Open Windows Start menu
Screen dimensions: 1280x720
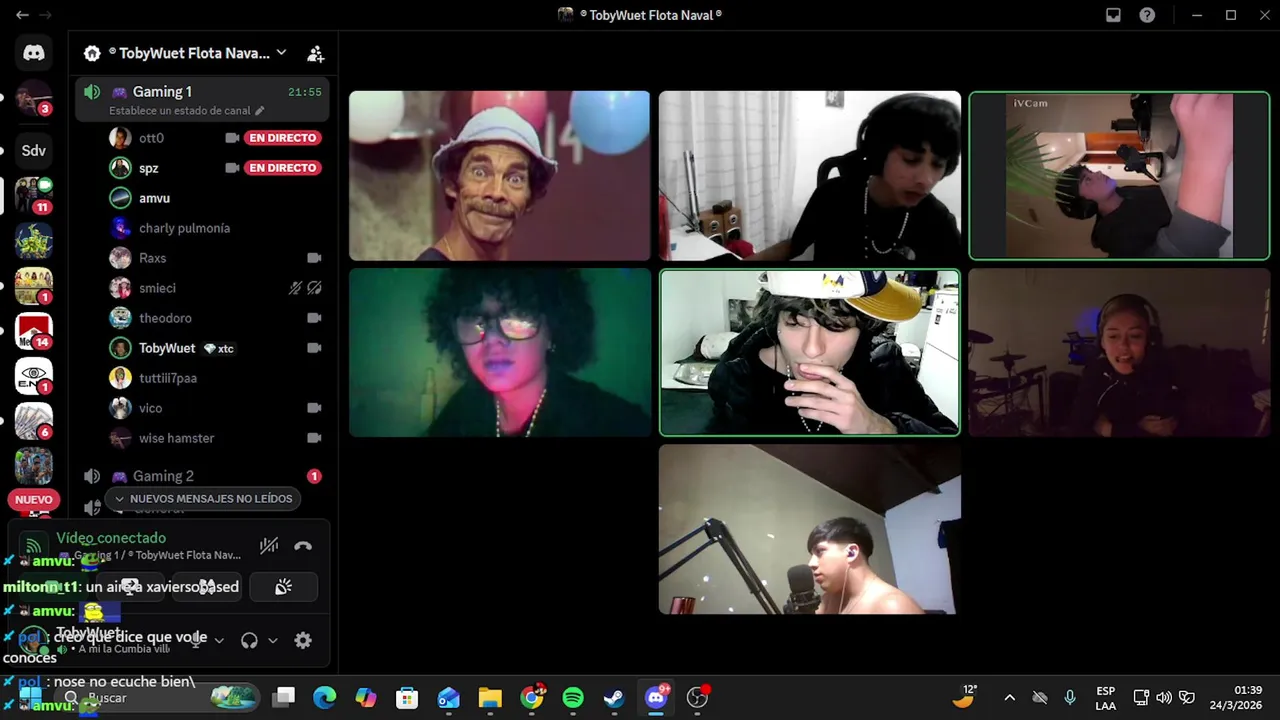[x=30, y=697]
